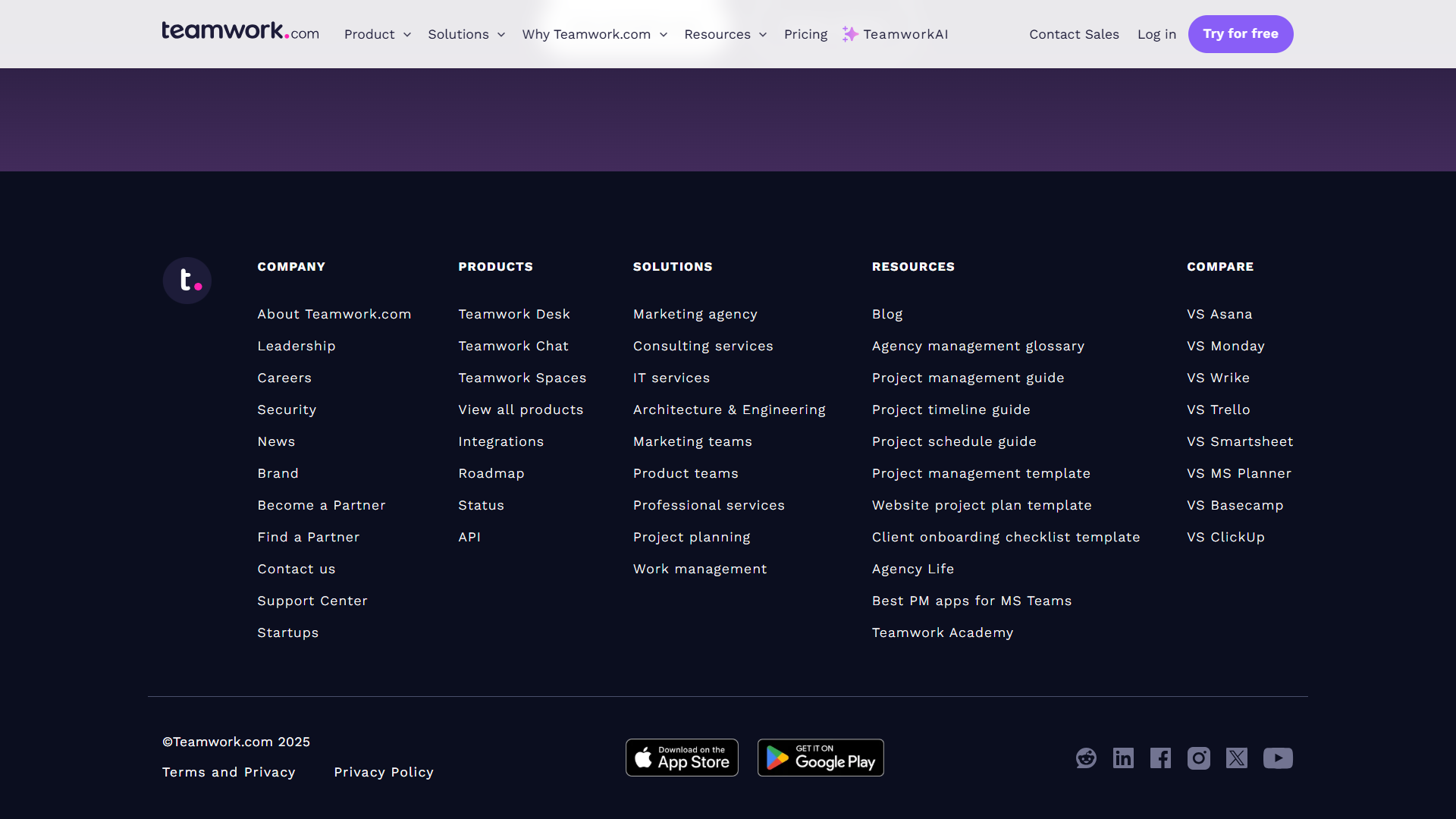This screenshot has width=1456, height=819.
Task: Open the Privacy Policy link
Action: click(384, 772)
